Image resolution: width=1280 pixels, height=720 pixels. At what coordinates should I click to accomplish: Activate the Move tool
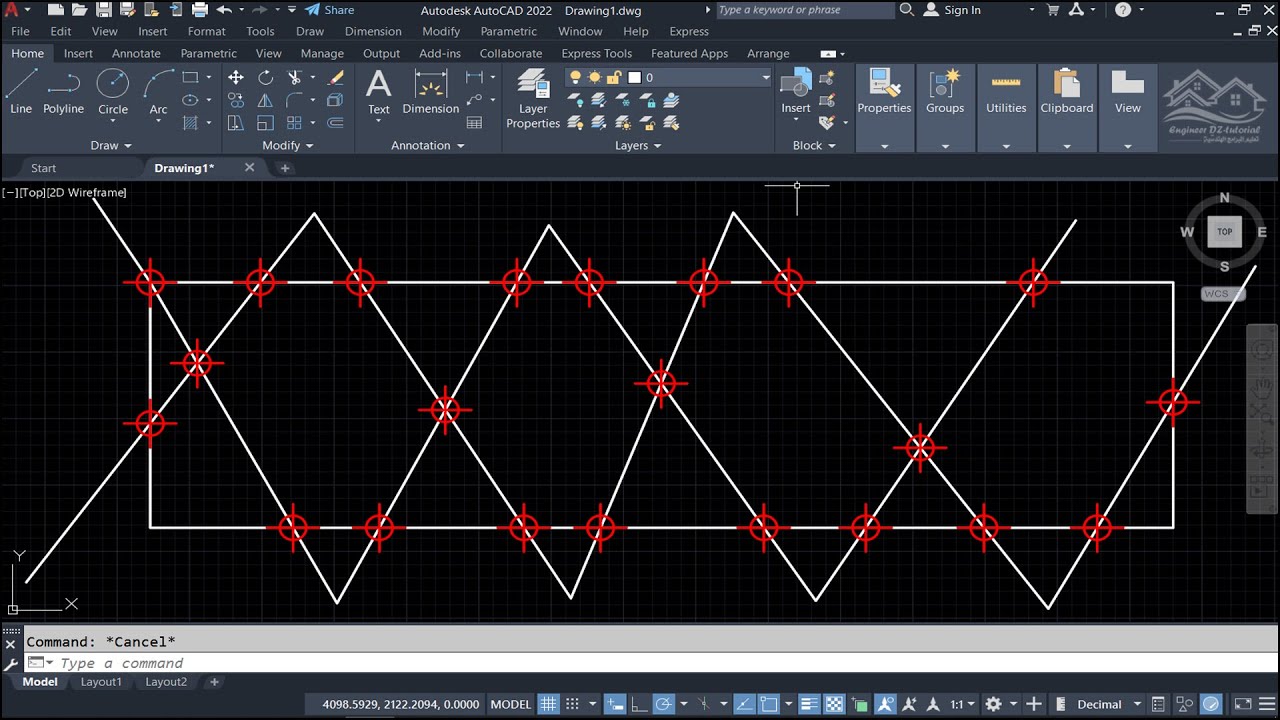tap(236, 77)
